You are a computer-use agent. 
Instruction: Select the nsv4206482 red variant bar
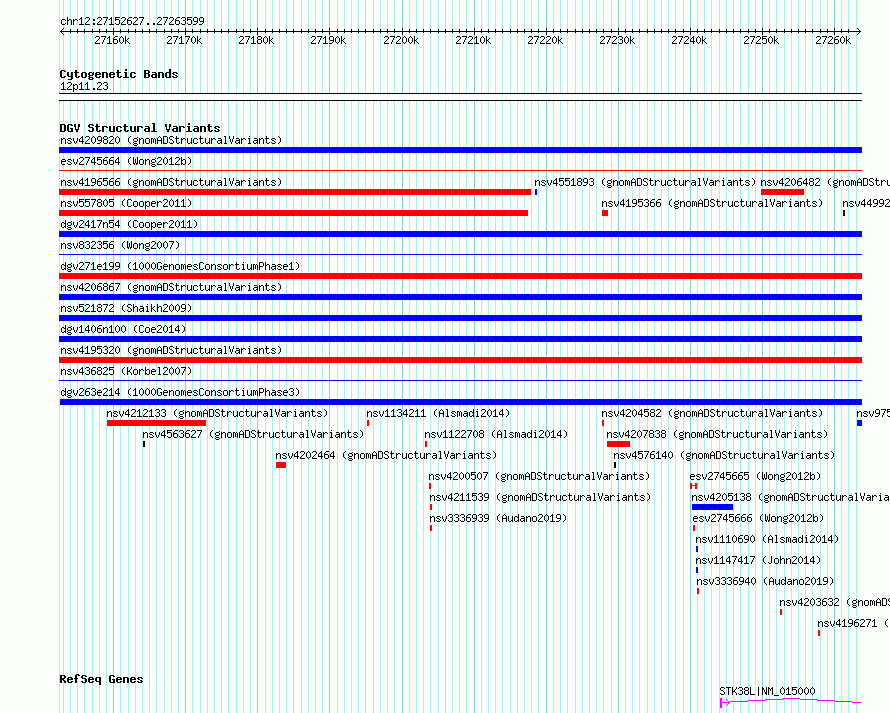click(x=782, y=192)
